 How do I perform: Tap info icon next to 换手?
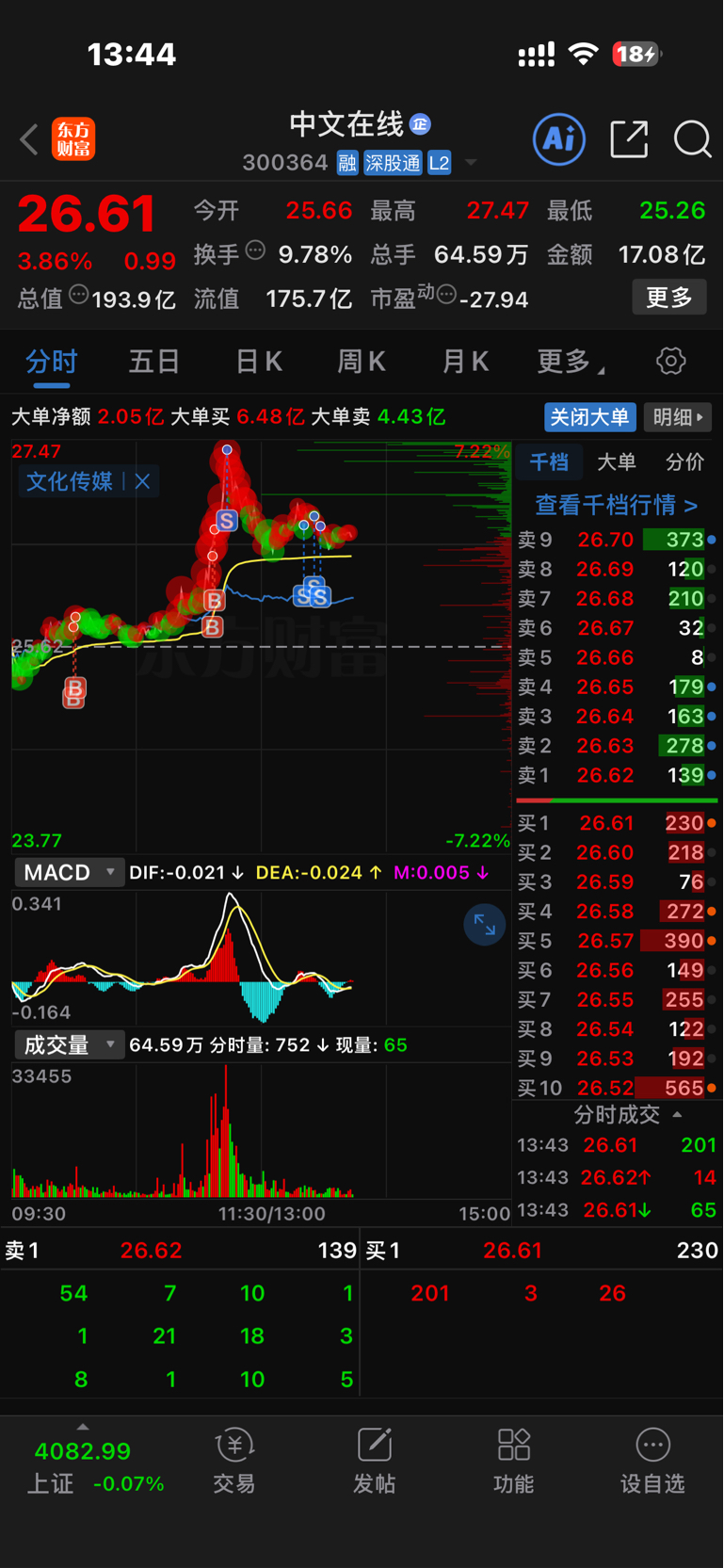point(255,251)
